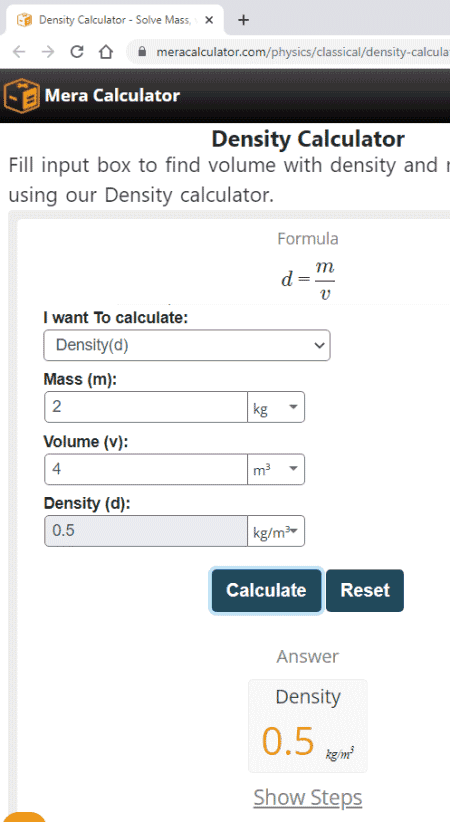Click the Mass (m) input field
Viewport: 450px width, 822px height.
point(146,407)
